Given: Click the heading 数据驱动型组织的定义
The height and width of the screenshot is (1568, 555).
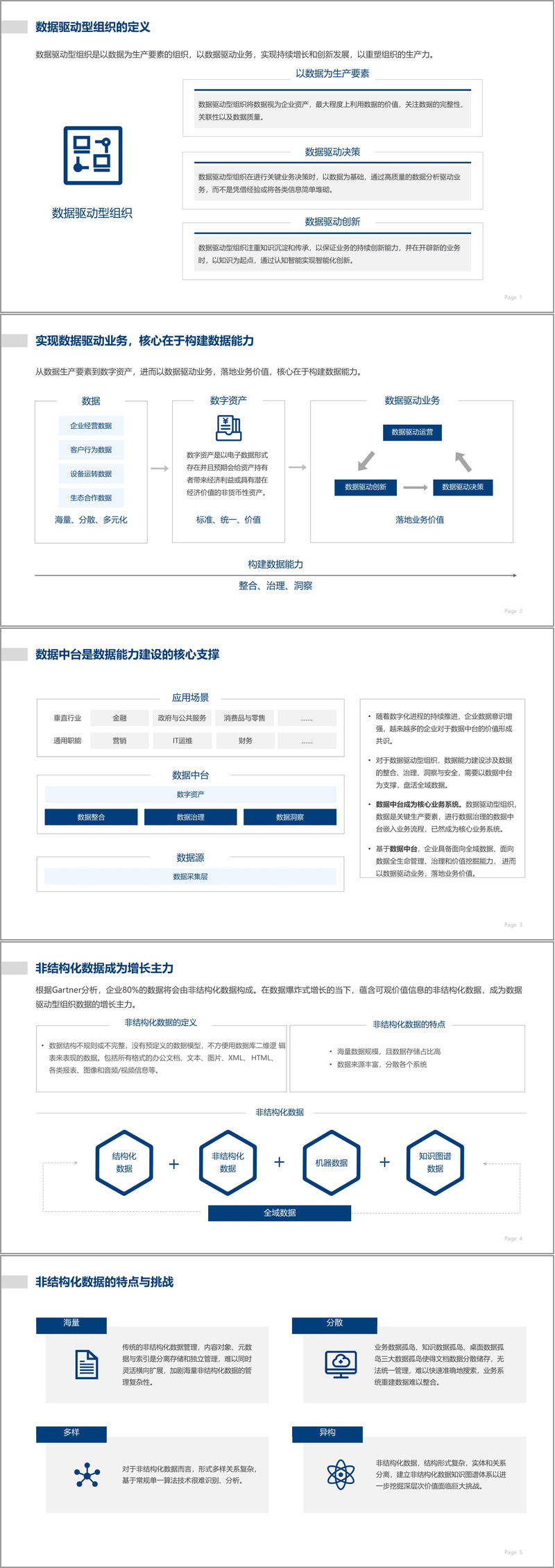Looking at the screenshot, I should pyautogui.click(x=93, y=27).
